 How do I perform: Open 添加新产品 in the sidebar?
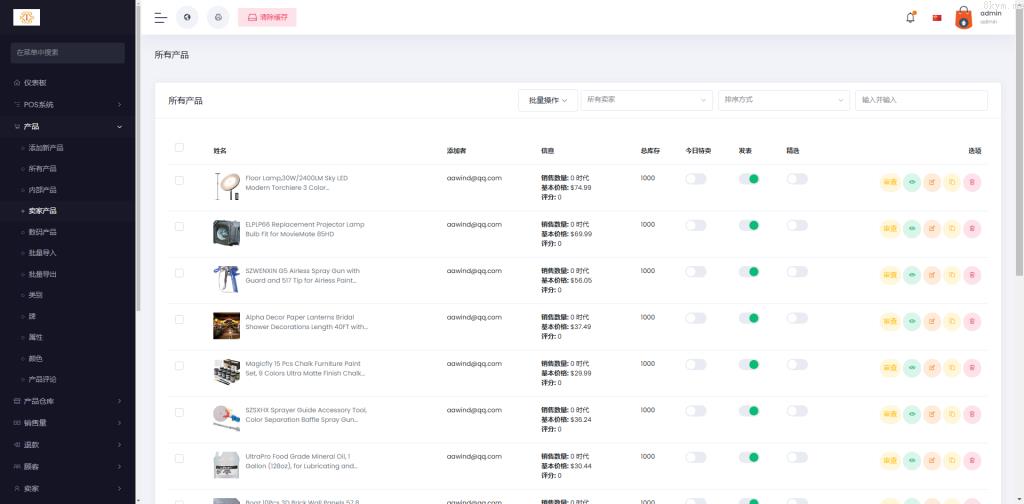click(x=46, y=147)
